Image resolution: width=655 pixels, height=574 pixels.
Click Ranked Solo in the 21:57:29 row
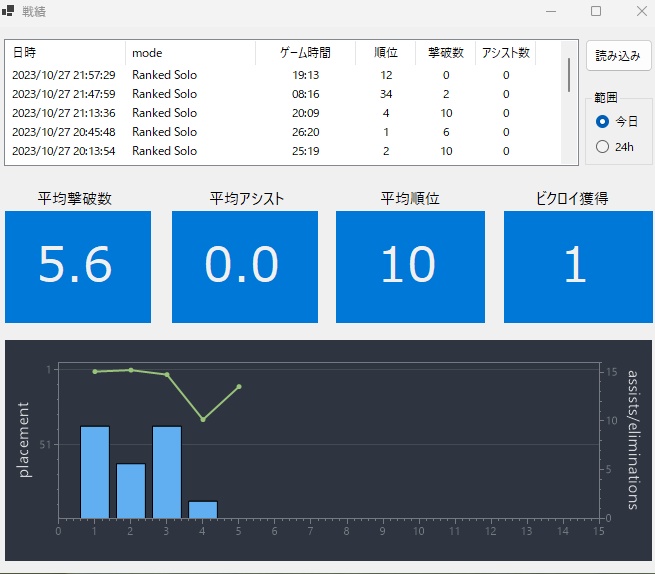[x=165, y=75]
